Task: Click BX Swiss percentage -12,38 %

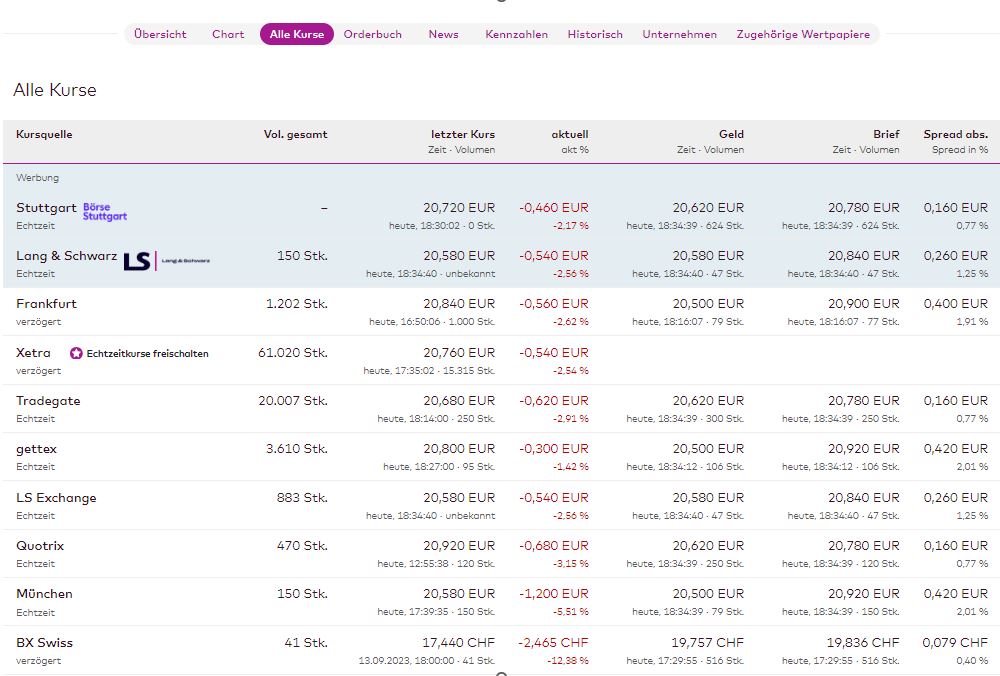Action: click(x=568, y=661)
